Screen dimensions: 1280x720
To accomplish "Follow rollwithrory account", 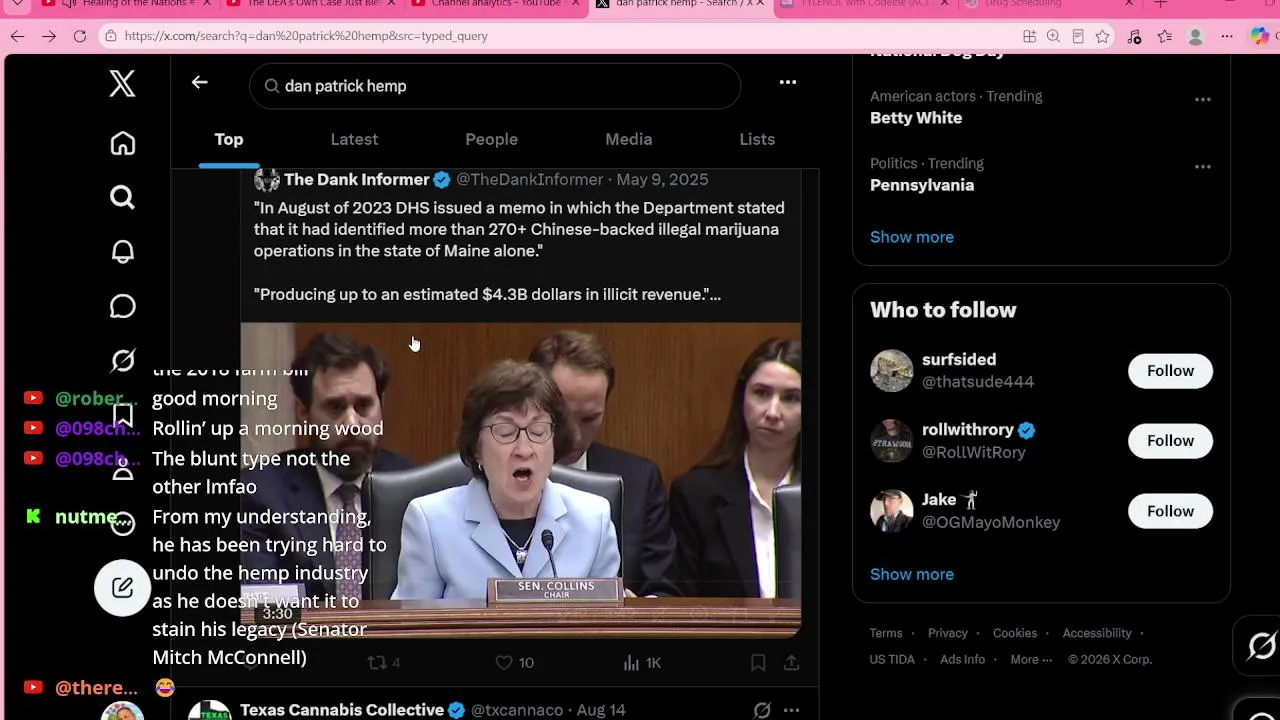I will pos(1170,441).
